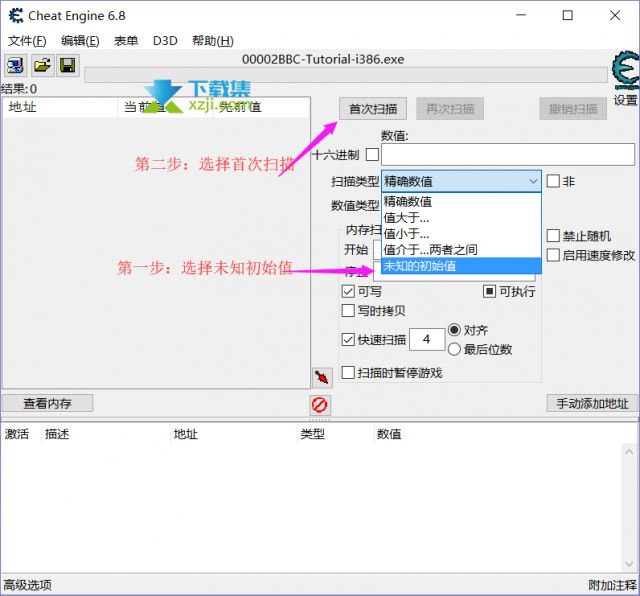Click the 查看内存 memory view button
The height and width of the screenshot is (596, 640).
47,403
